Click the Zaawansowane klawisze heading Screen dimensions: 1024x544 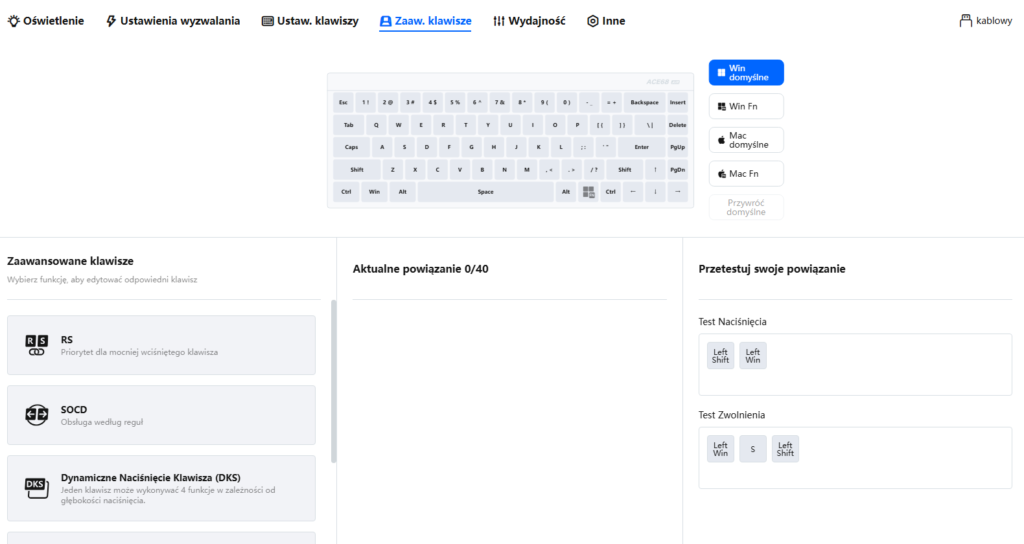click(x=71, y=261)
